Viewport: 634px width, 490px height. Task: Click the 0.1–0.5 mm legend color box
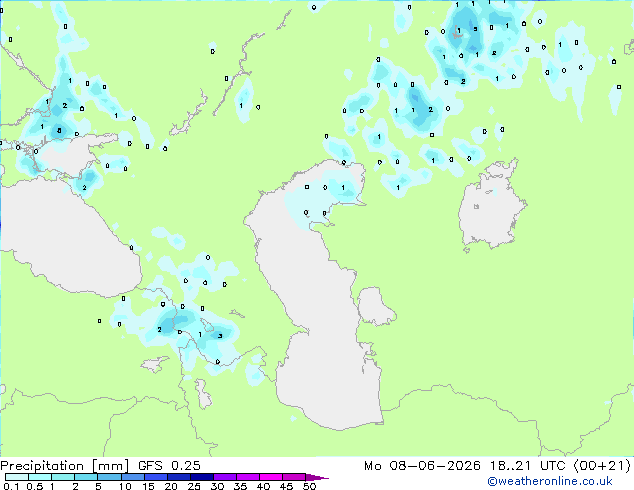[17, 477]
